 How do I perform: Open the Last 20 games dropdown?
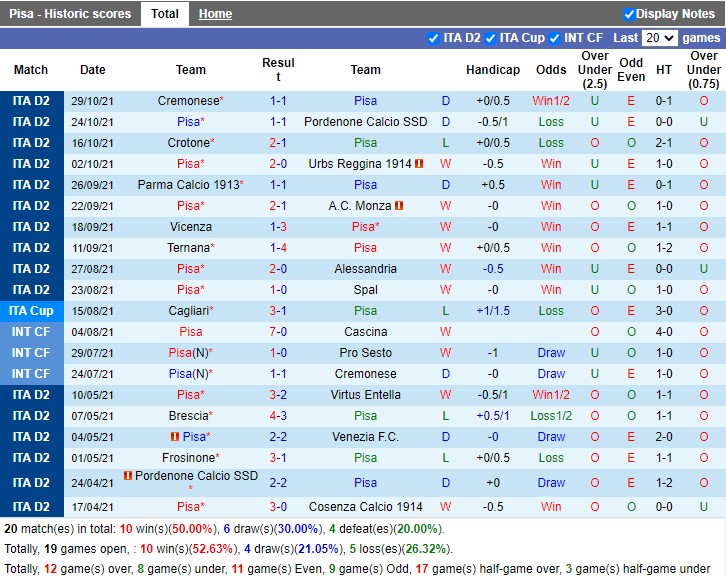[x=659, y=38]
